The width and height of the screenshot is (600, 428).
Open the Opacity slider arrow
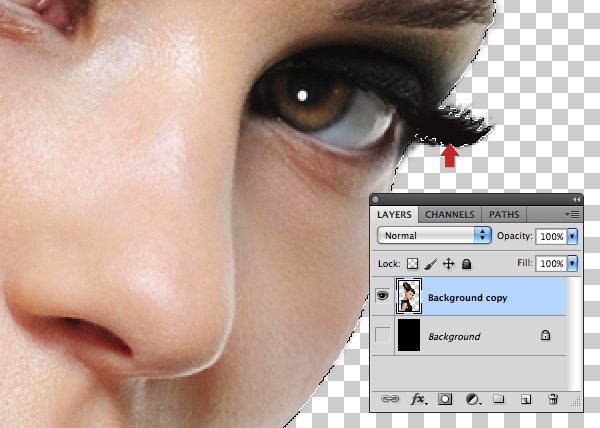[572, 236]
